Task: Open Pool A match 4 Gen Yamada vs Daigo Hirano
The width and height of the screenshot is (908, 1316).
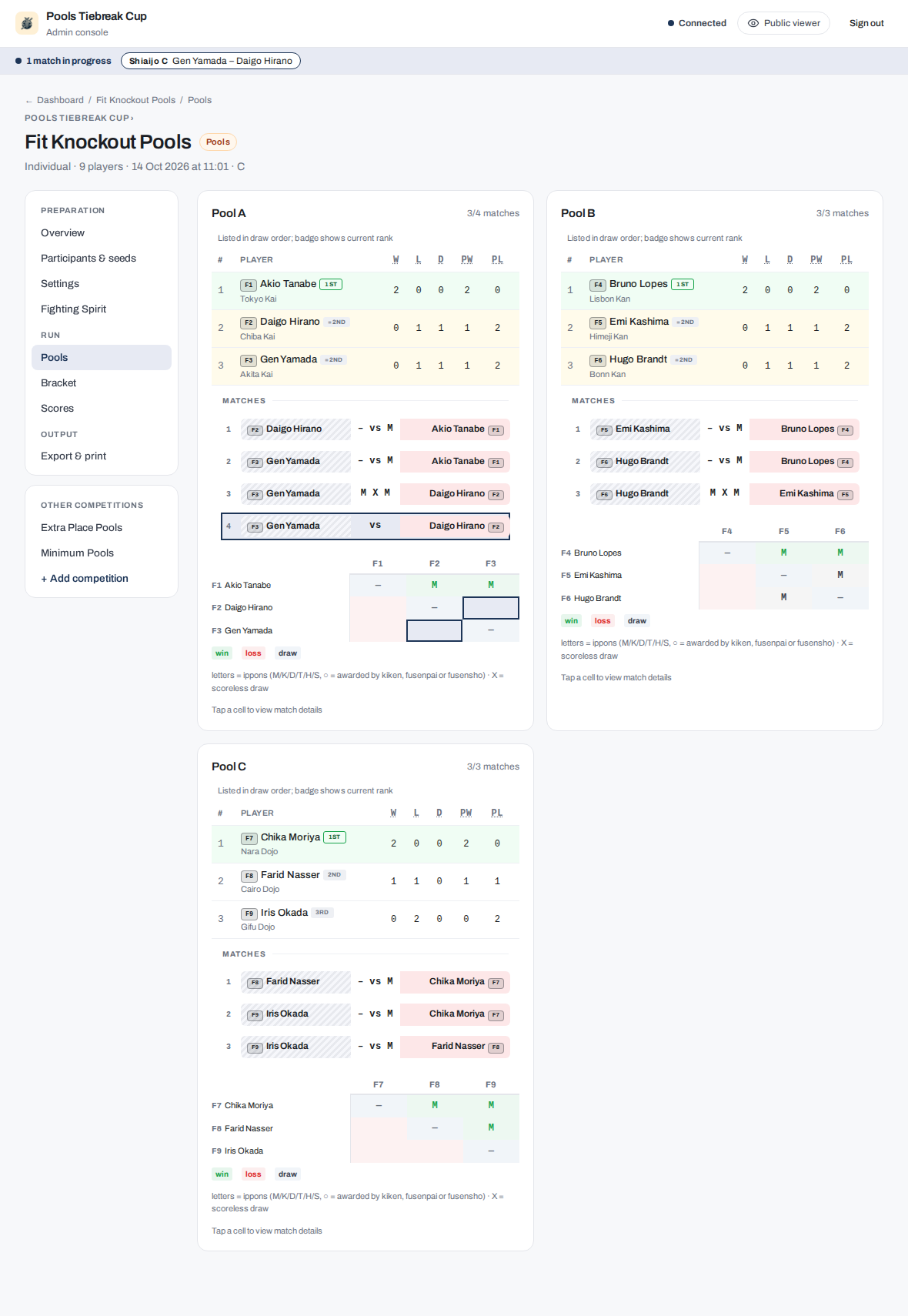Action: tap(366, 526)
